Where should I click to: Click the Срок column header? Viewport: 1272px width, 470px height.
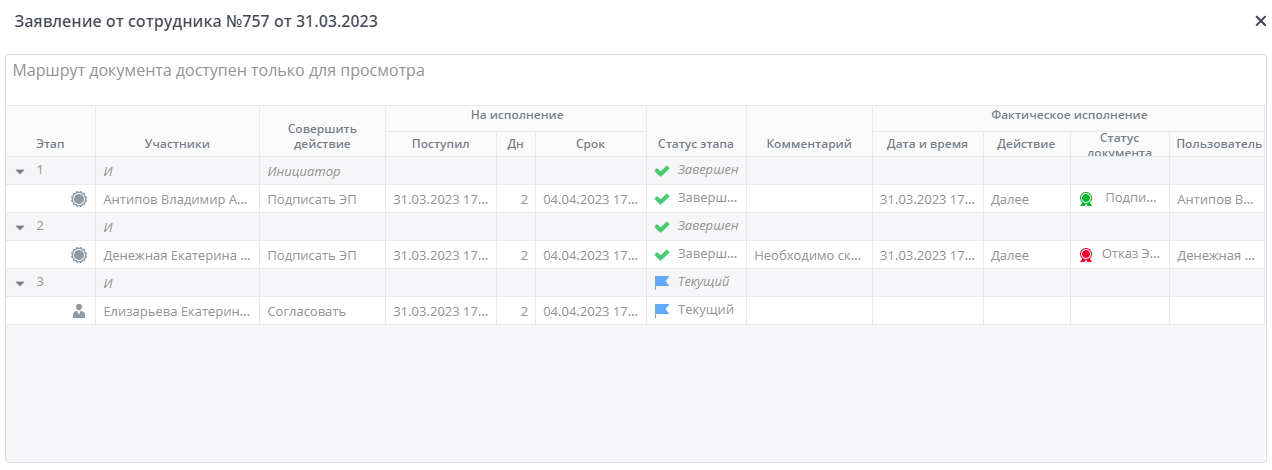[591, 144]
